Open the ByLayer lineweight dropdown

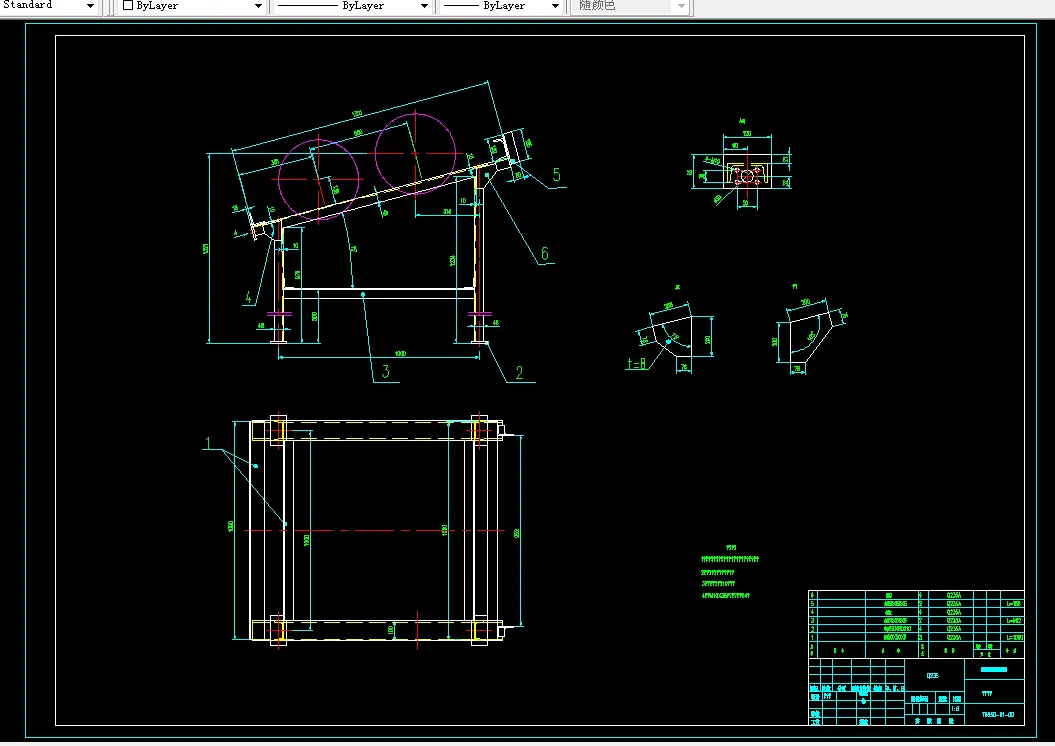pos(501,6)
